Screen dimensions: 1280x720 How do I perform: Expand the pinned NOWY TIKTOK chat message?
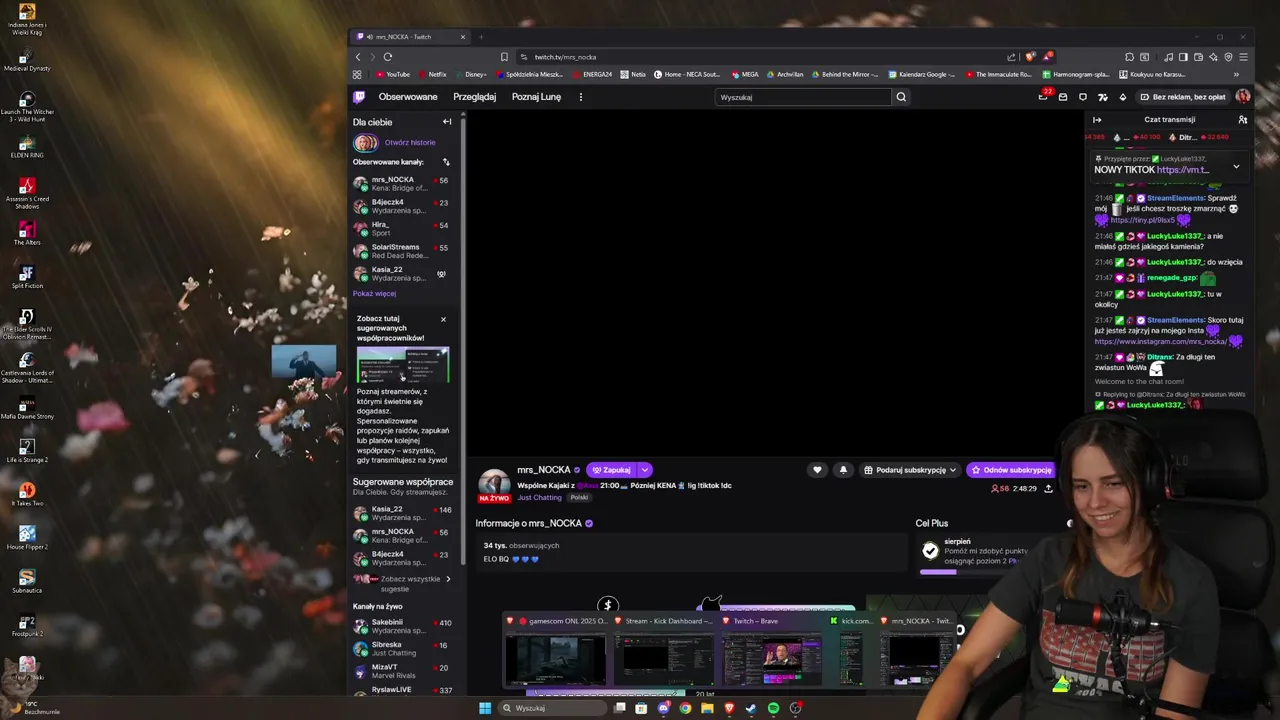tap(1236, 166)
